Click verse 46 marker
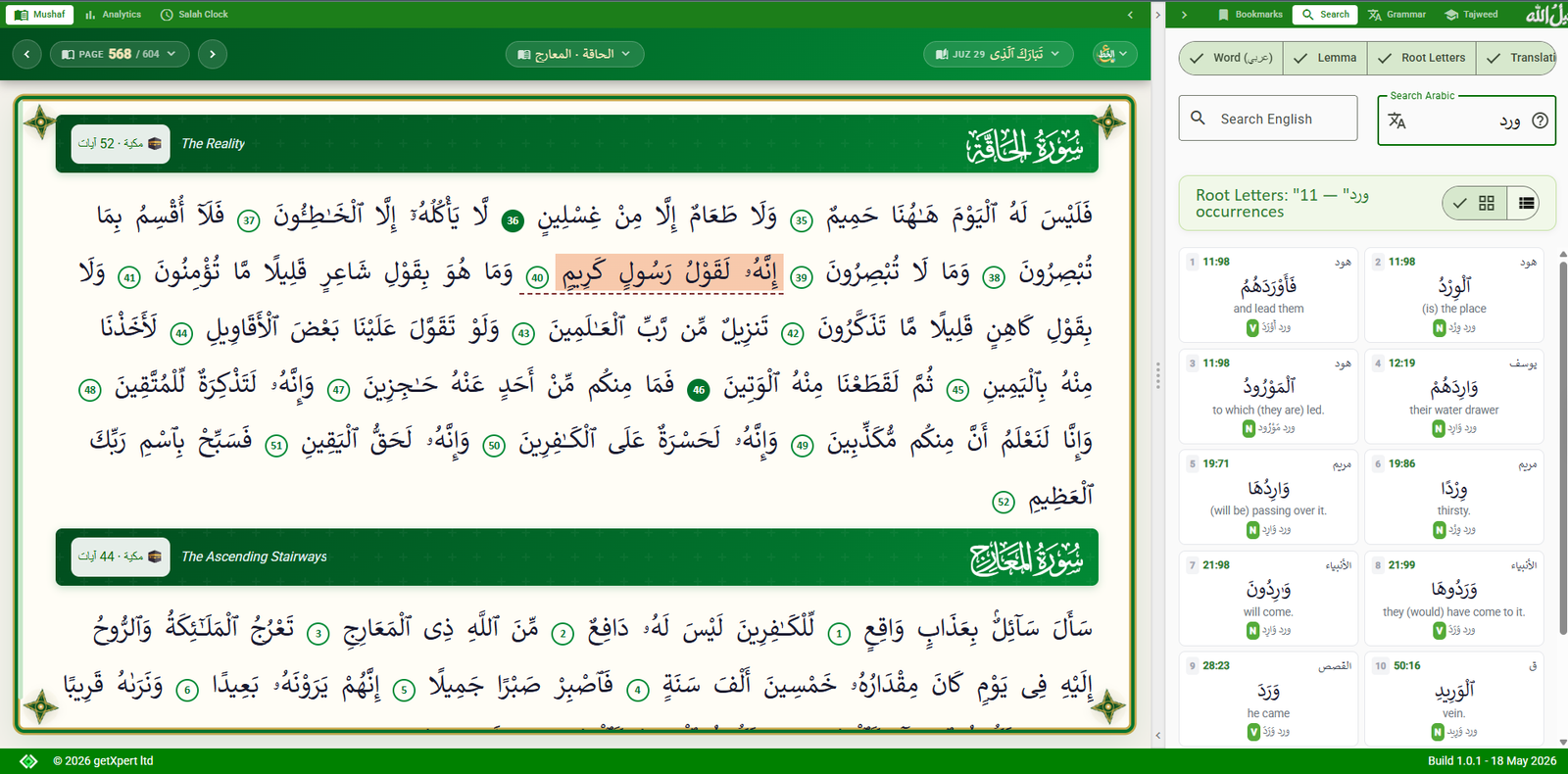 pyautogui.click(x=698, y=390)
